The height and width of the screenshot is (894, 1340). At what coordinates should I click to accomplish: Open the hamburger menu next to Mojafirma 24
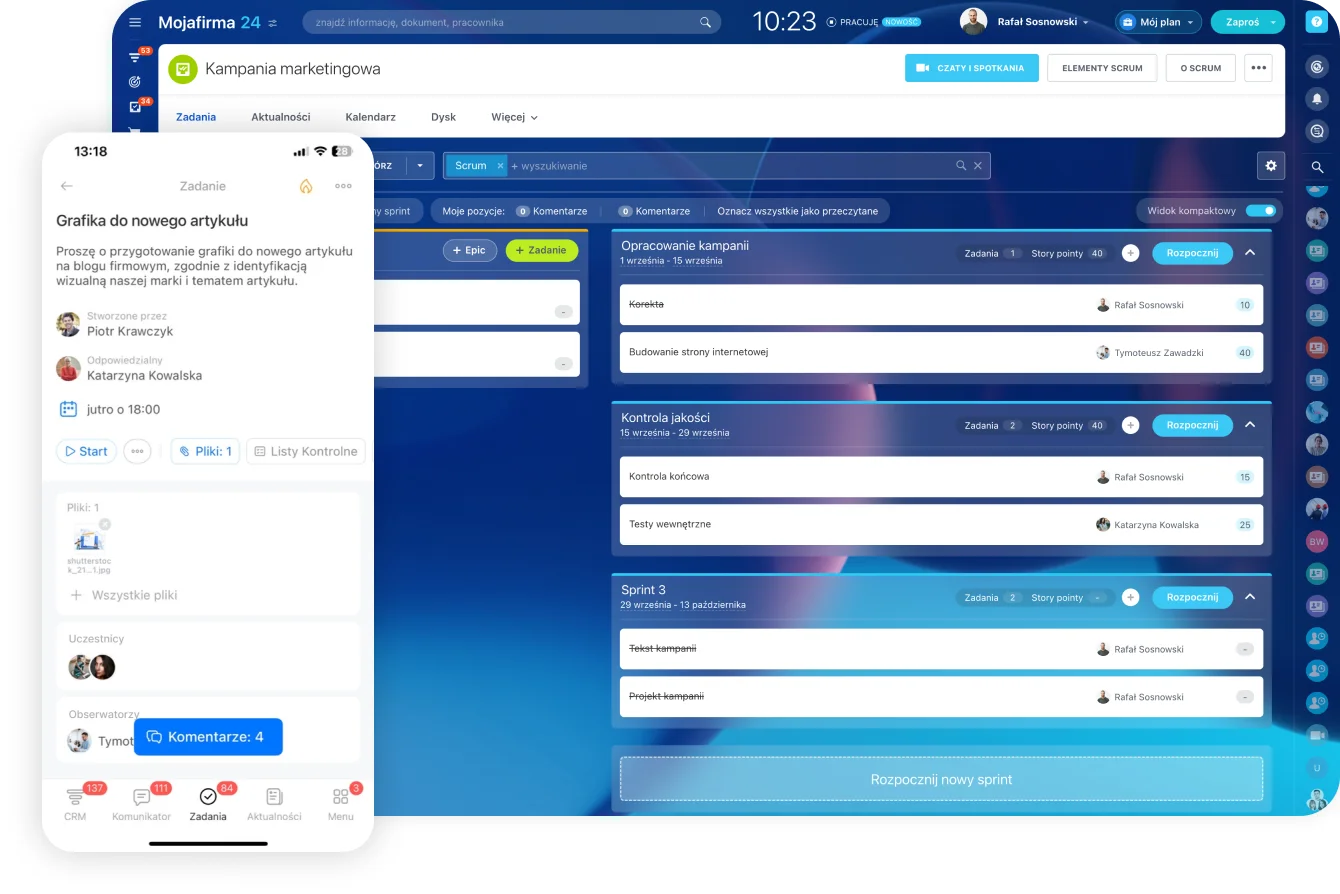point(135,22)
